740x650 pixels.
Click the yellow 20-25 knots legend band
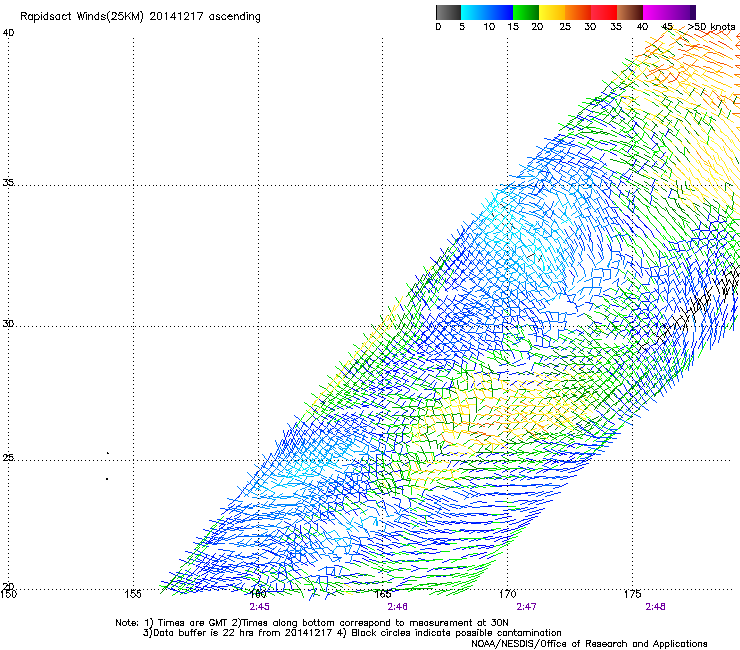click(x=552, y=12)
